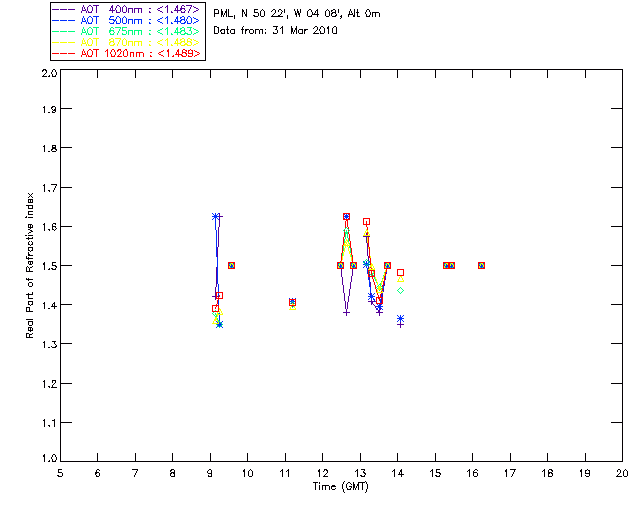640x512 pixels.
Task: Click the 2.0 label on the y-axis
Action: [49, 73]
